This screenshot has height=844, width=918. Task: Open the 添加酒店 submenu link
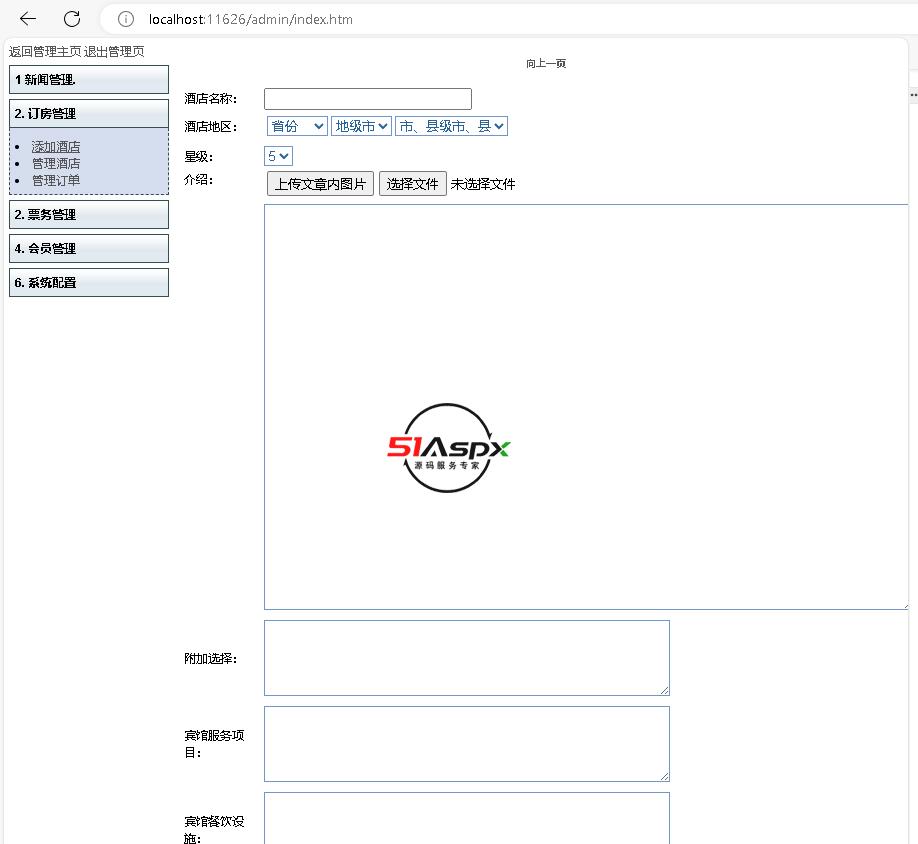click(56, 147)
